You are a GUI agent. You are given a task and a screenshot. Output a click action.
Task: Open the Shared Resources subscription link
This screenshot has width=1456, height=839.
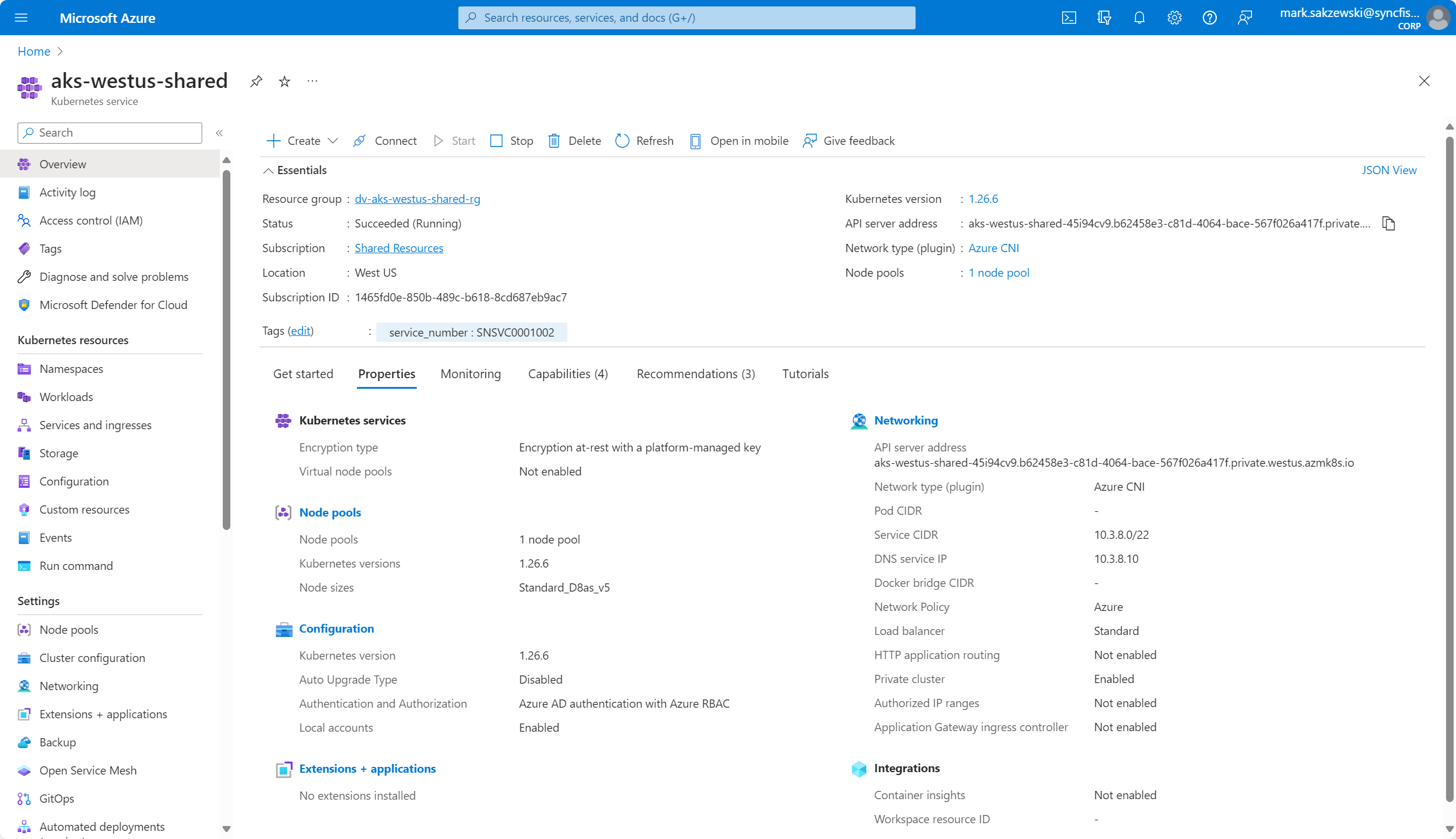[x=399, y=248]
